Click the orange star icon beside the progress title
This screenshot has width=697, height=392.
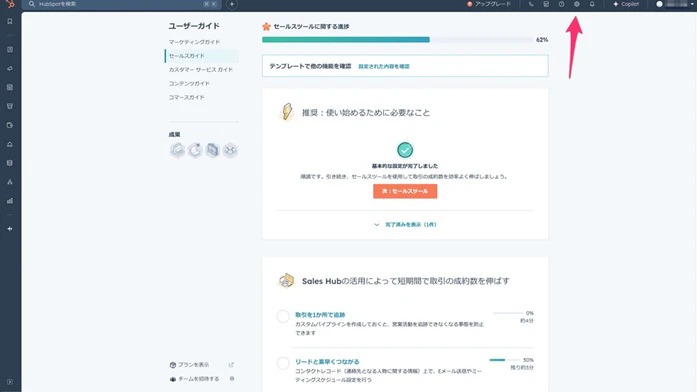pos(266,27)
